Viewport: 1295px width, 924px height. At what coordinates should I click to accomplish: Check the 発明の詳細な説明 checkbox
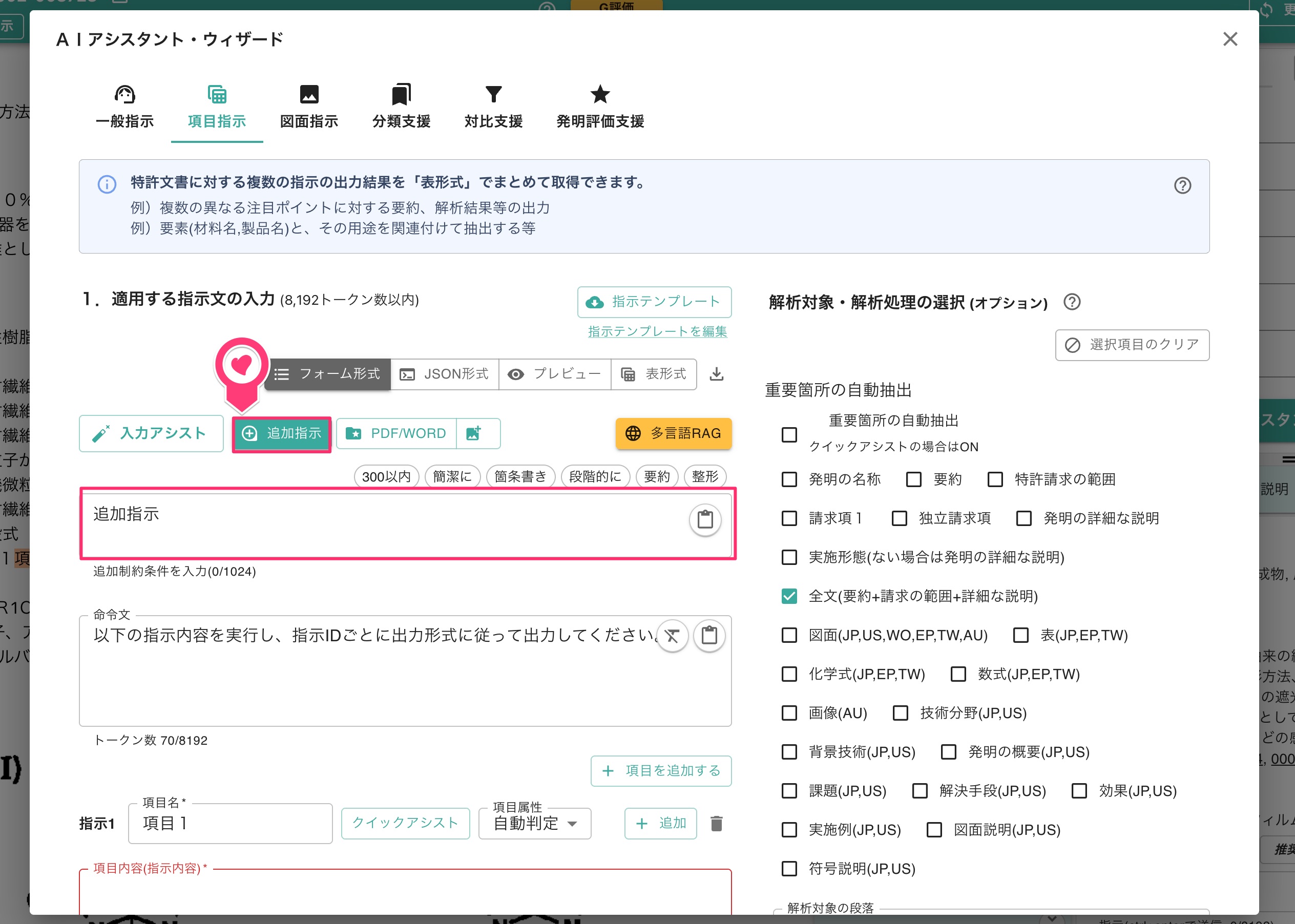1024,518
